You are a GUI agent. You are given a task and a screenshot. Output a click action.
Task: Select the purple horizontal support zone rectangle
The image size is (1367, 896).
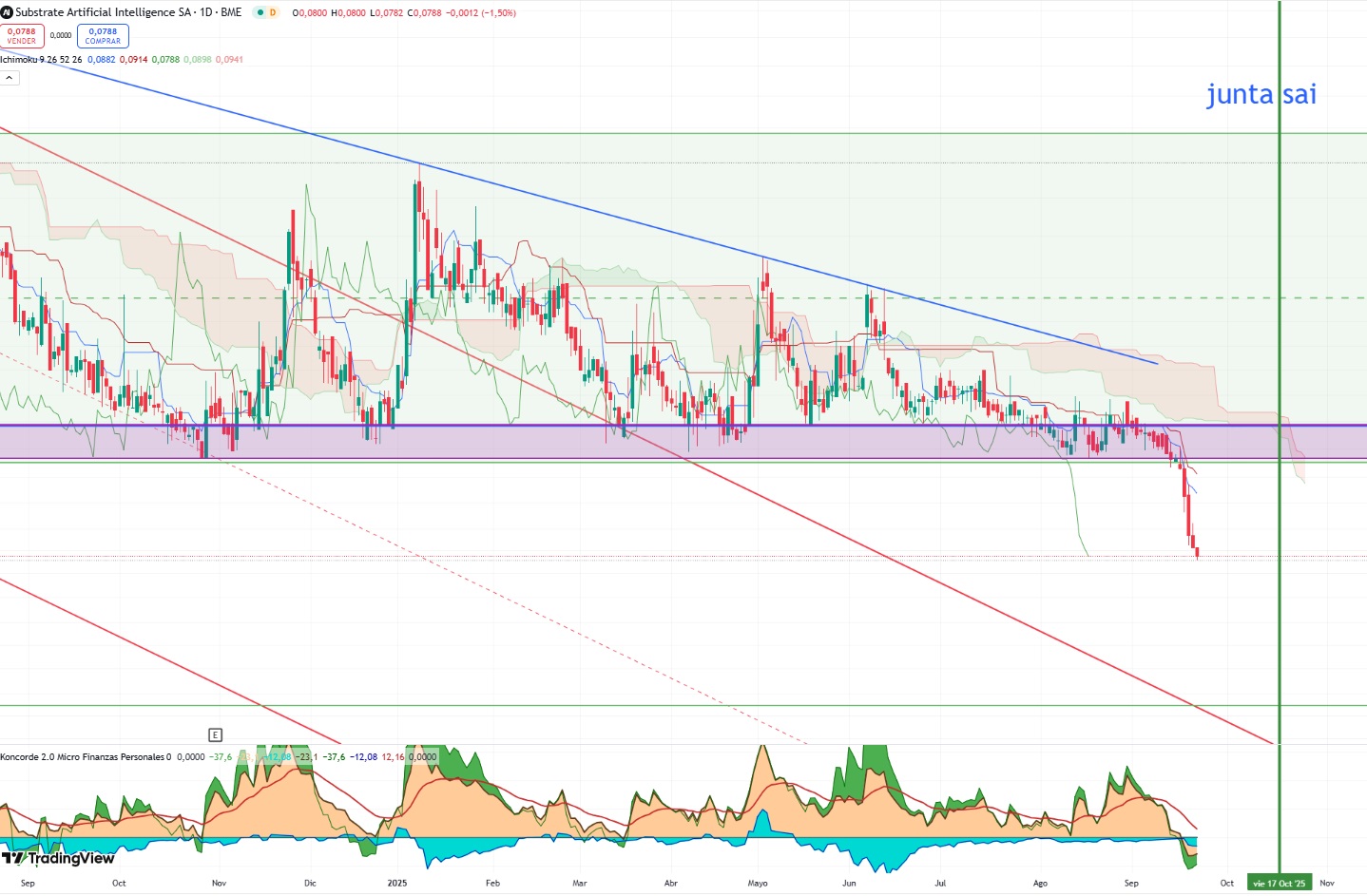click(x=683, y=442)
